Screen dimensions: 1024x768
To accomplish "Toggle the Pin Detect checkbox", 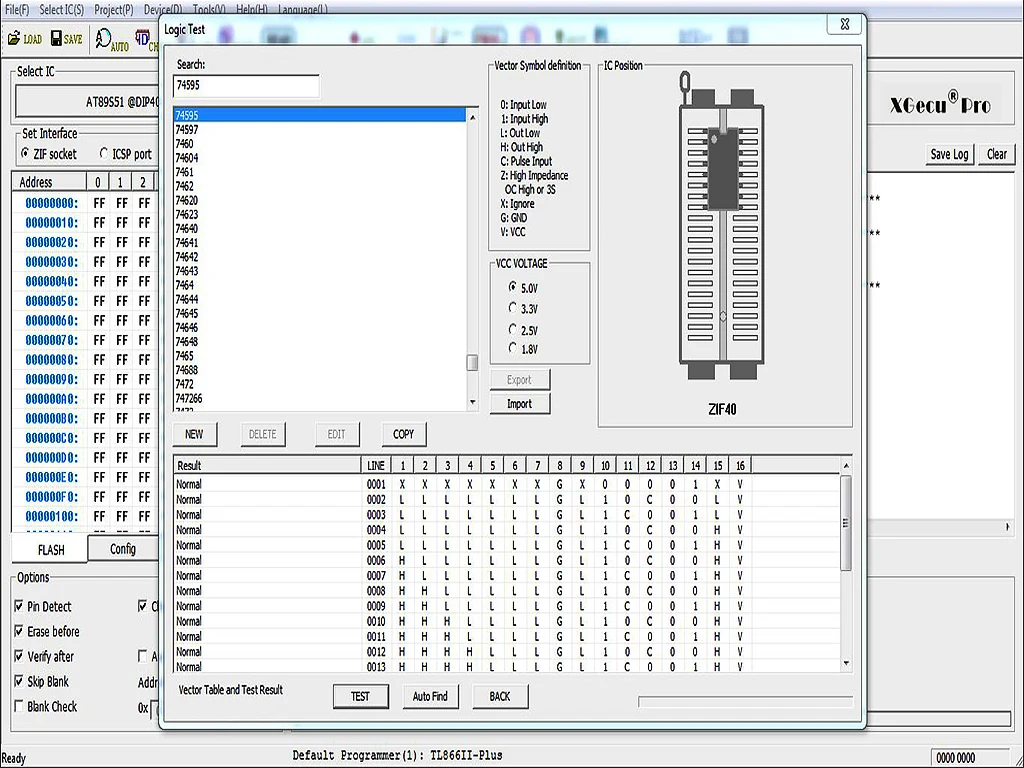I will tap(19, 607).
